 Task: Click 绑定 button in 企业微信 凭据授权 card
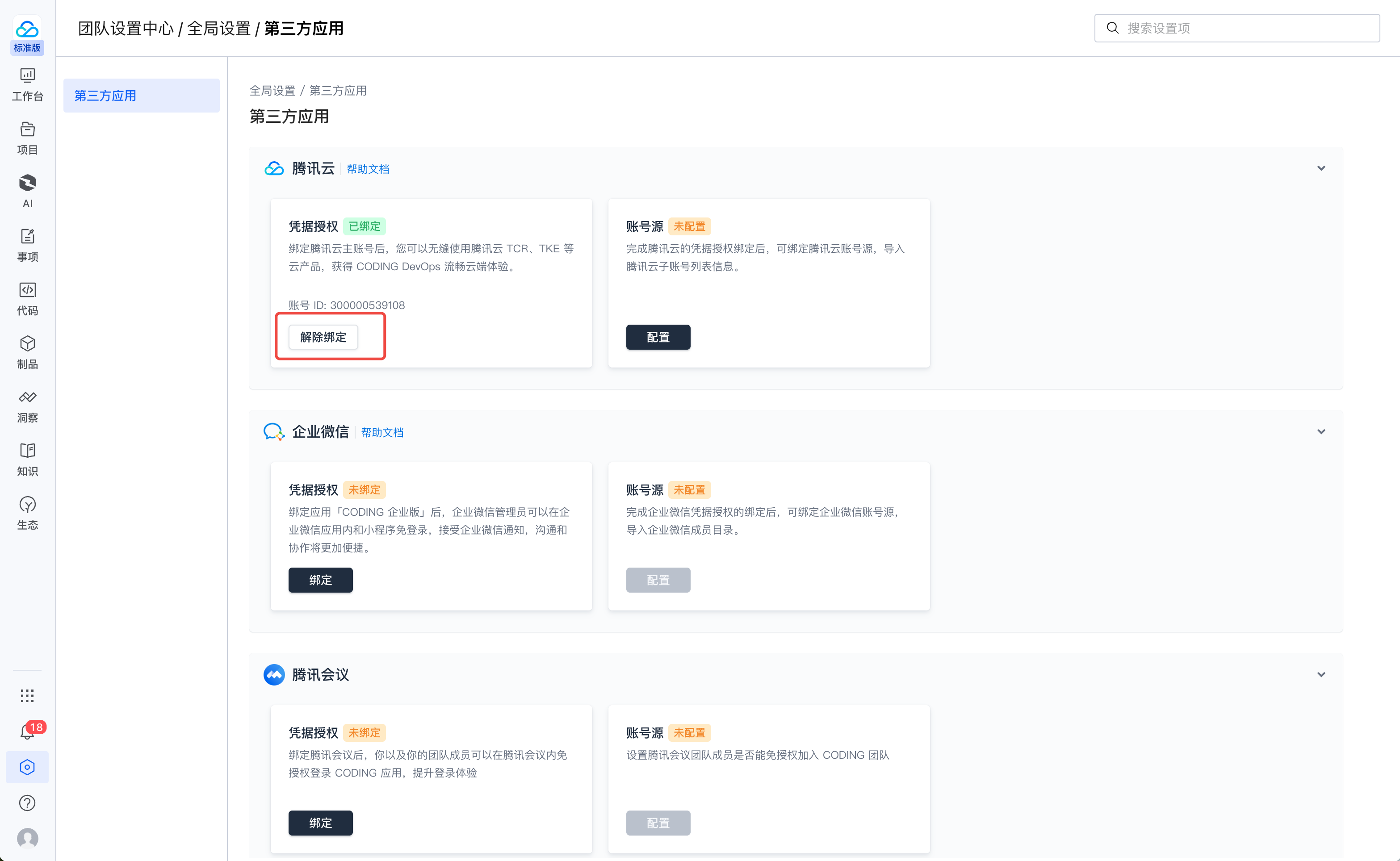[x=320, y=580]
